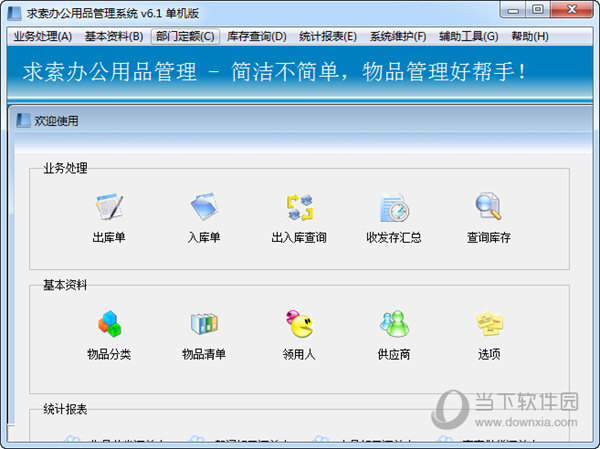Open the 收发存汇总 summary icon
The height and width of the screenshot is (449, 600).
[394, 208]
